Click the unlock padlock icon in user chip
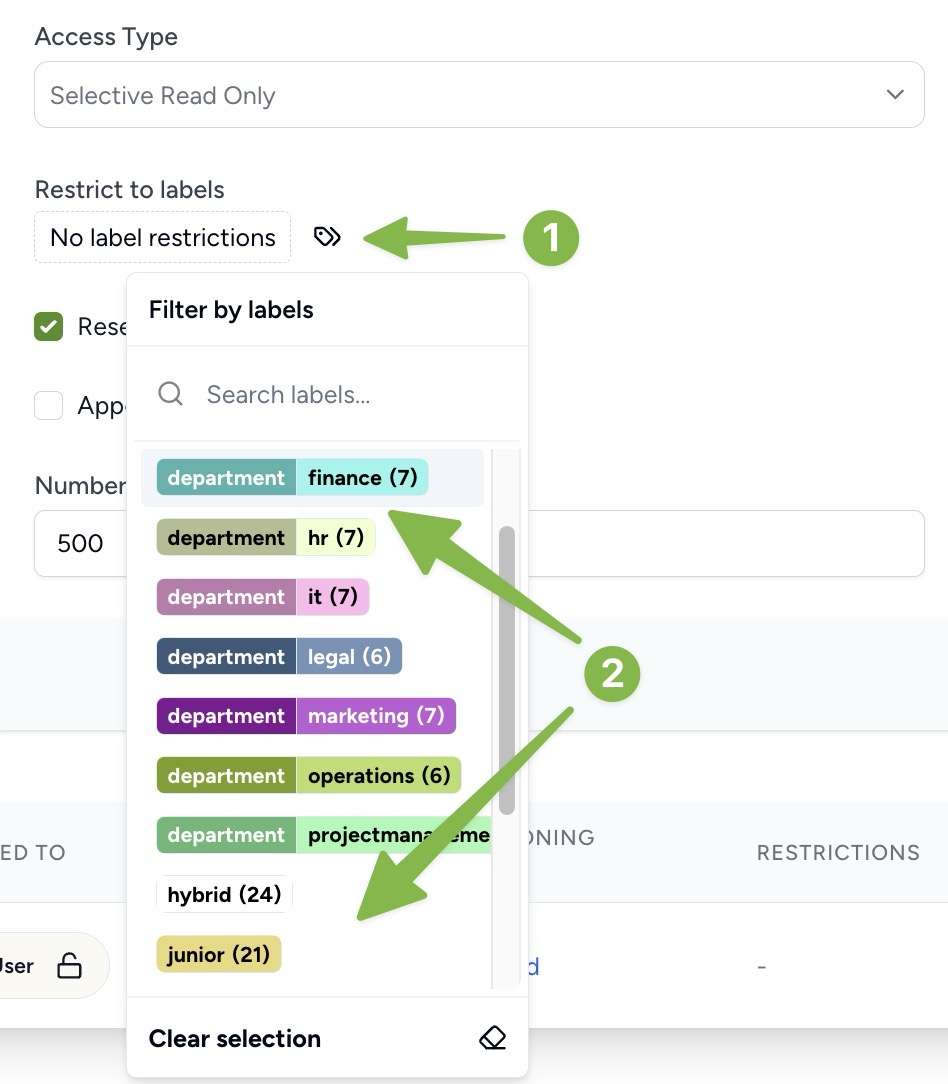Viewport: 948px width, 1084px height. [69, 966]
